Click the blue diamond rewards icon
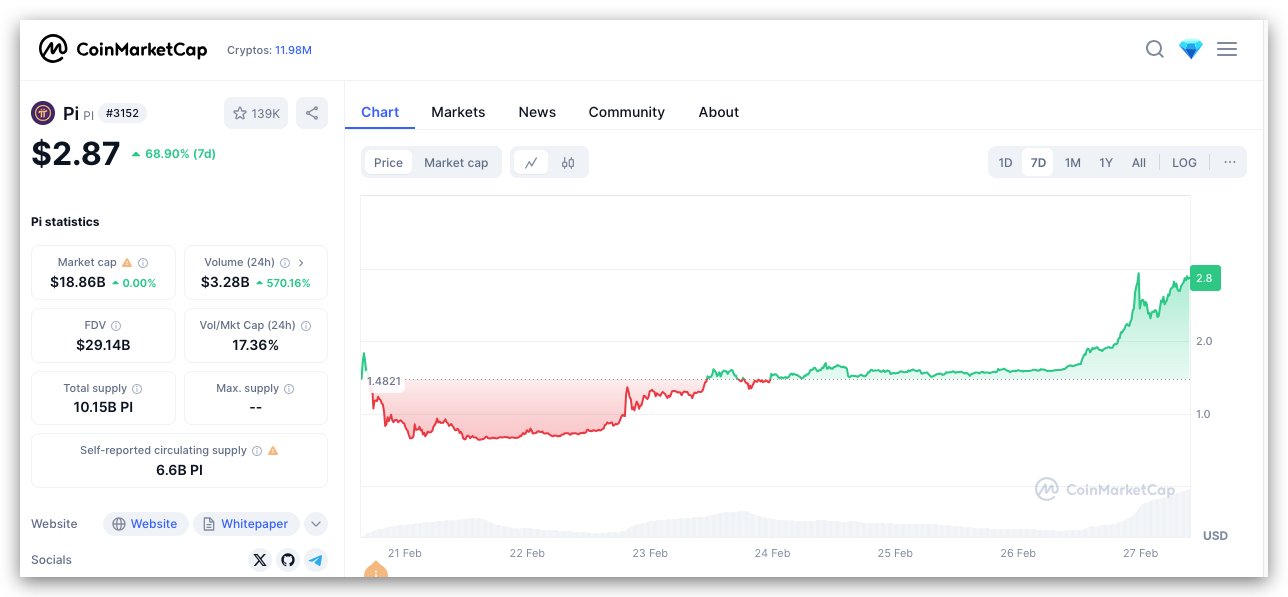This screenshot has height=597, width=1288. 1190,49
